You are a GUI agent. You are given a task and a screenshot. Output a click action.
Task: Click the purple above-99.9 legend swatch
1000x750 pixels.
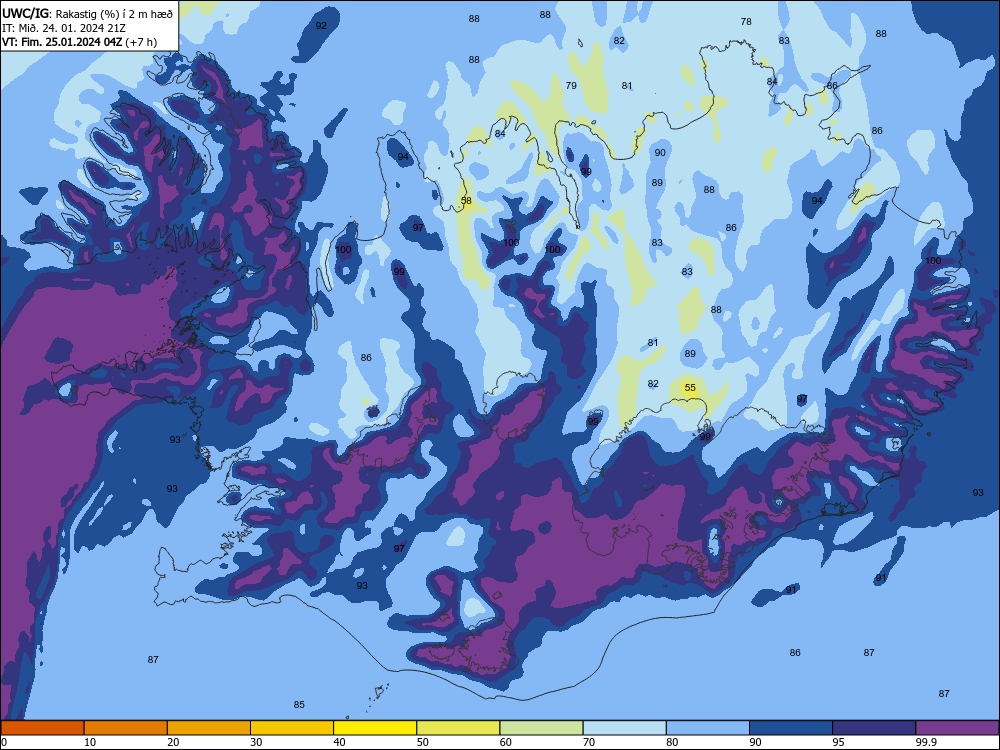[x=957, y=728]
